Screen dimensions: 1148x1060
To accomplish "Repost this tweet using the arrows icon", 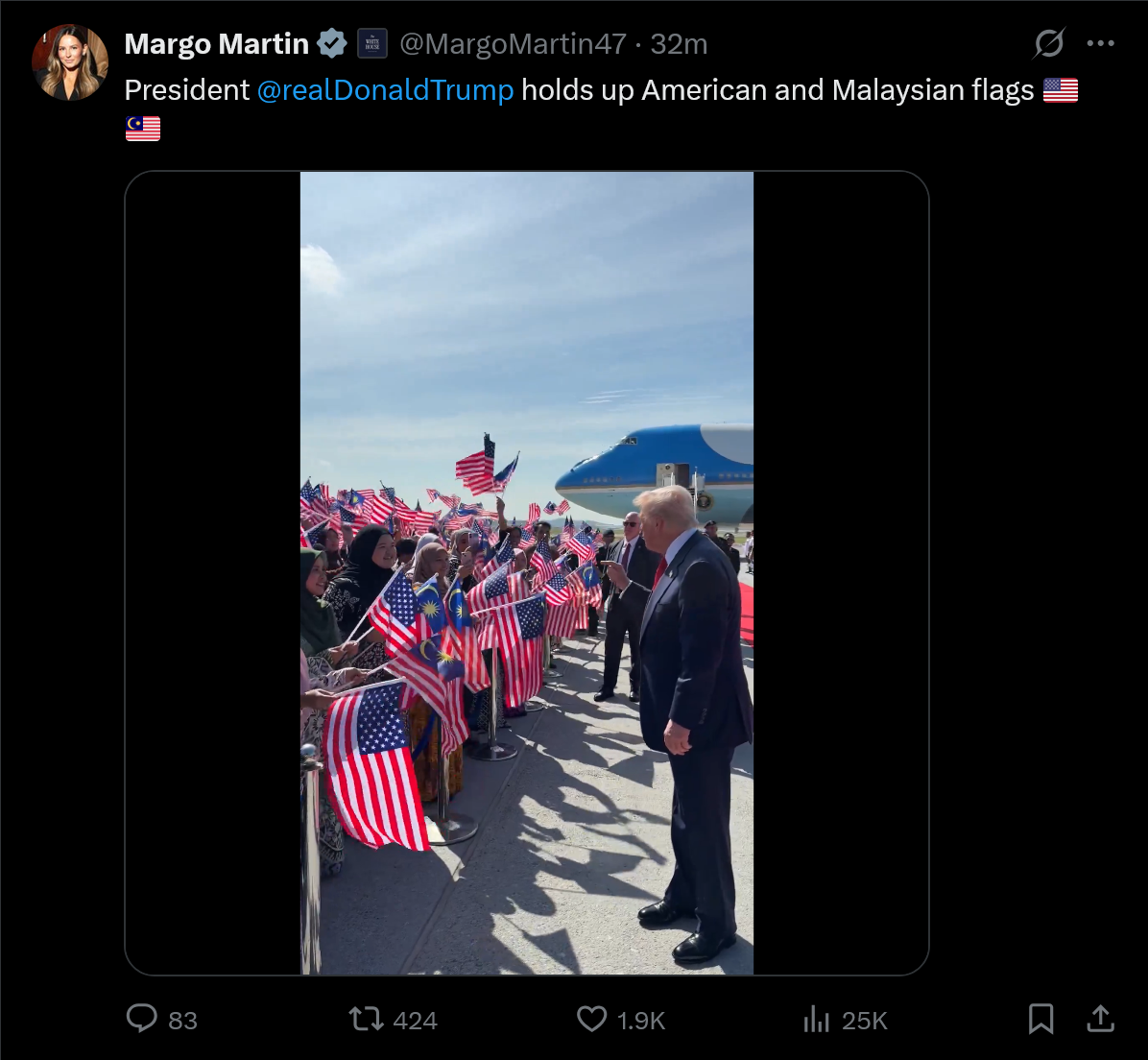I will point(366,1019).
